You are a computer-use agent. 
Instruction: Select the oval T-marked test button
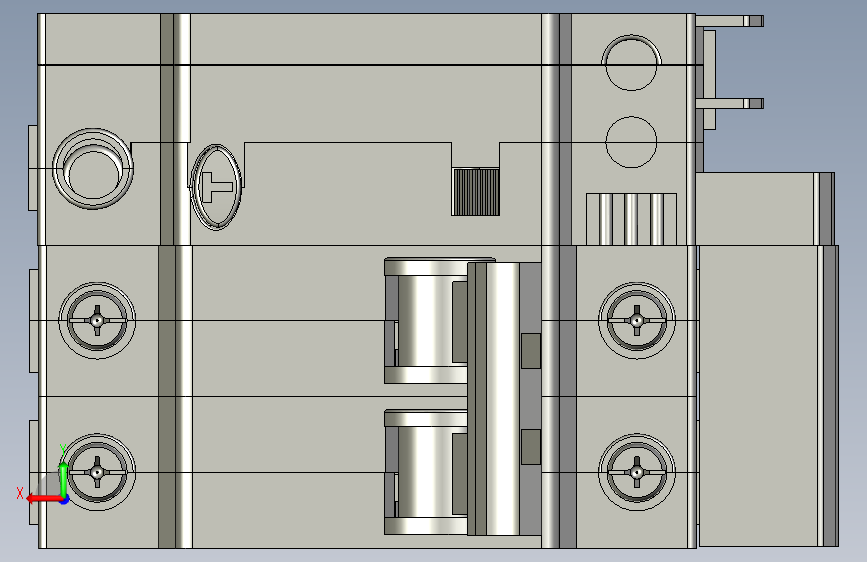[216, 187]
